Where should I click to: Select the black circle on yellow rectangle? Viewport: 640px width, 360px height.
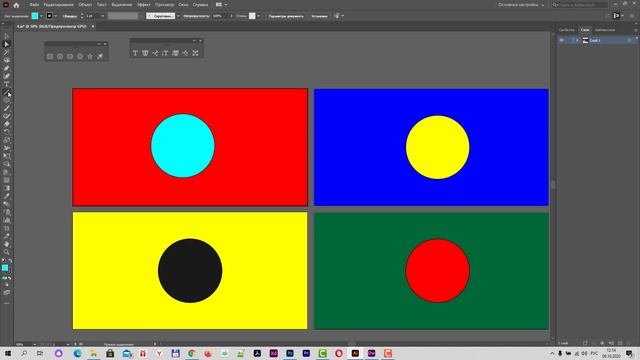click(x=190, y=271)
